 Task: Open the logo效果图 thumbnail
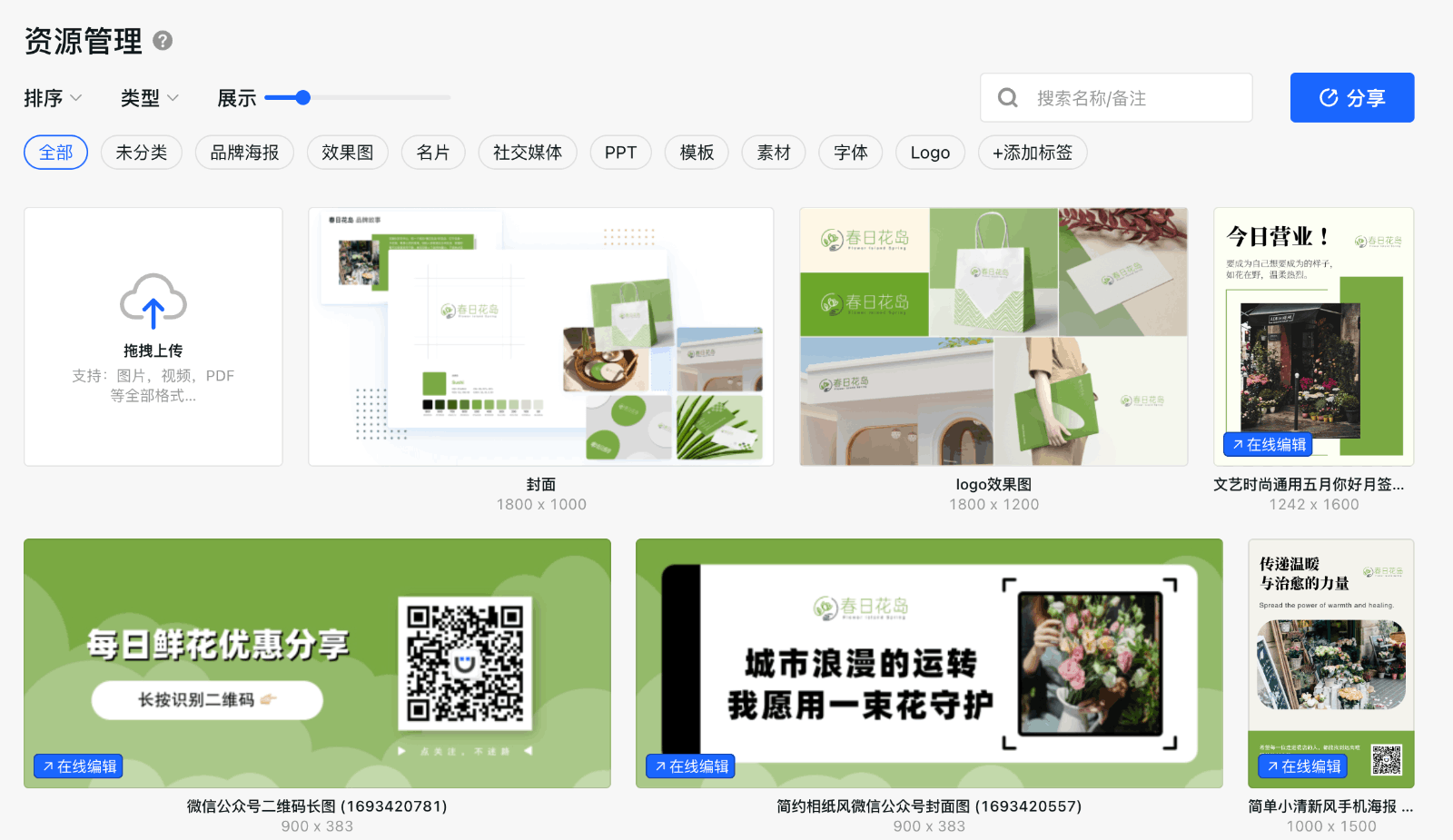click(993, 337)
